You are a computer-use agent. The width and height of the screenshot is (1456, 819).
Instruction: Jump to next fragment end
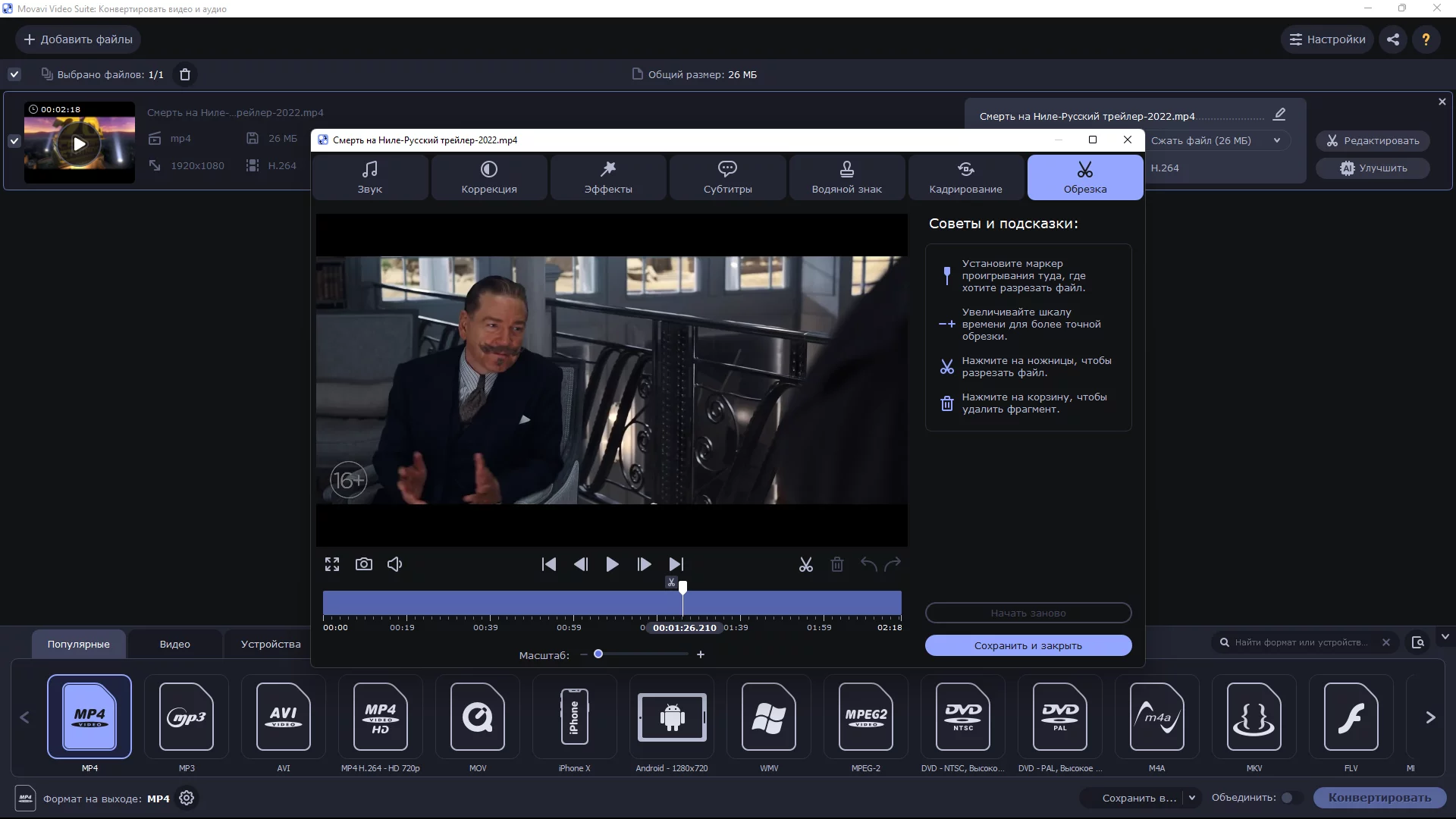coord(676,564)
